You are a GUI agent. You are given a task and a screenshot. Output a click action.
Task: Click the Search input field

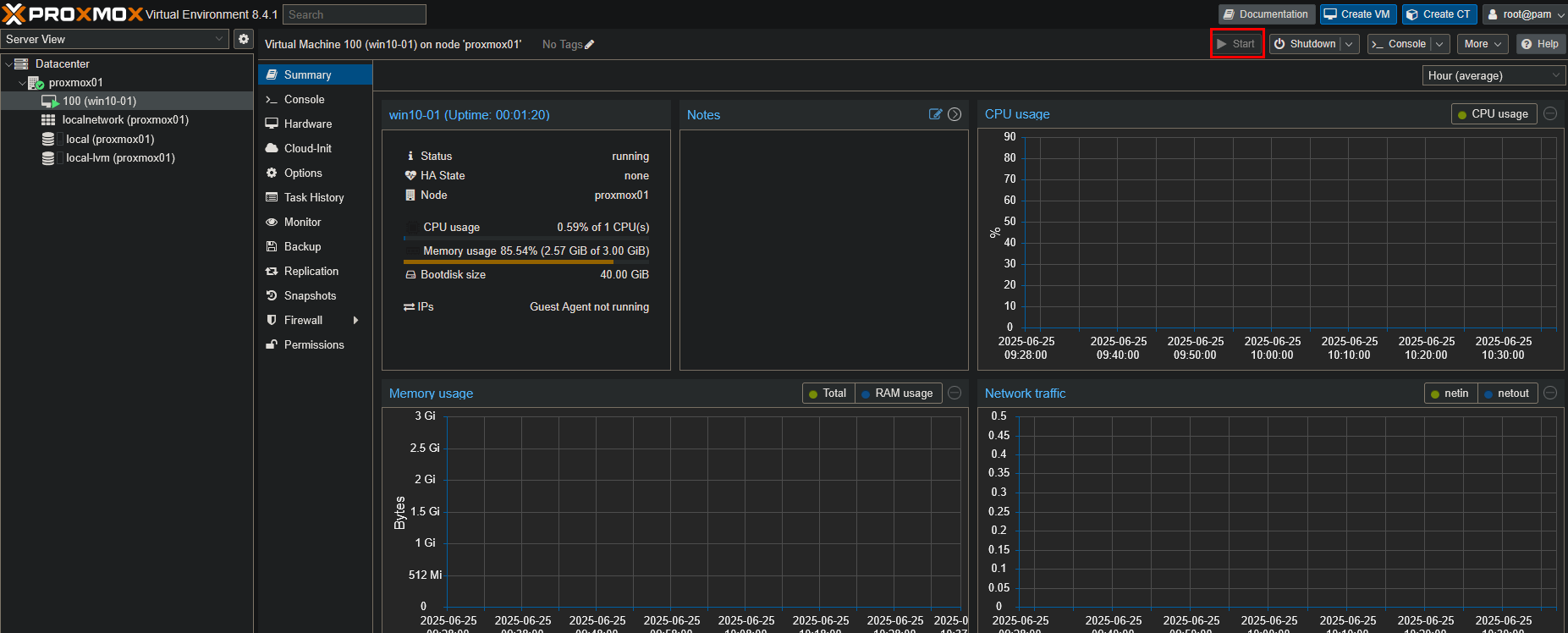pyautogui.click(x=354, y=14)
